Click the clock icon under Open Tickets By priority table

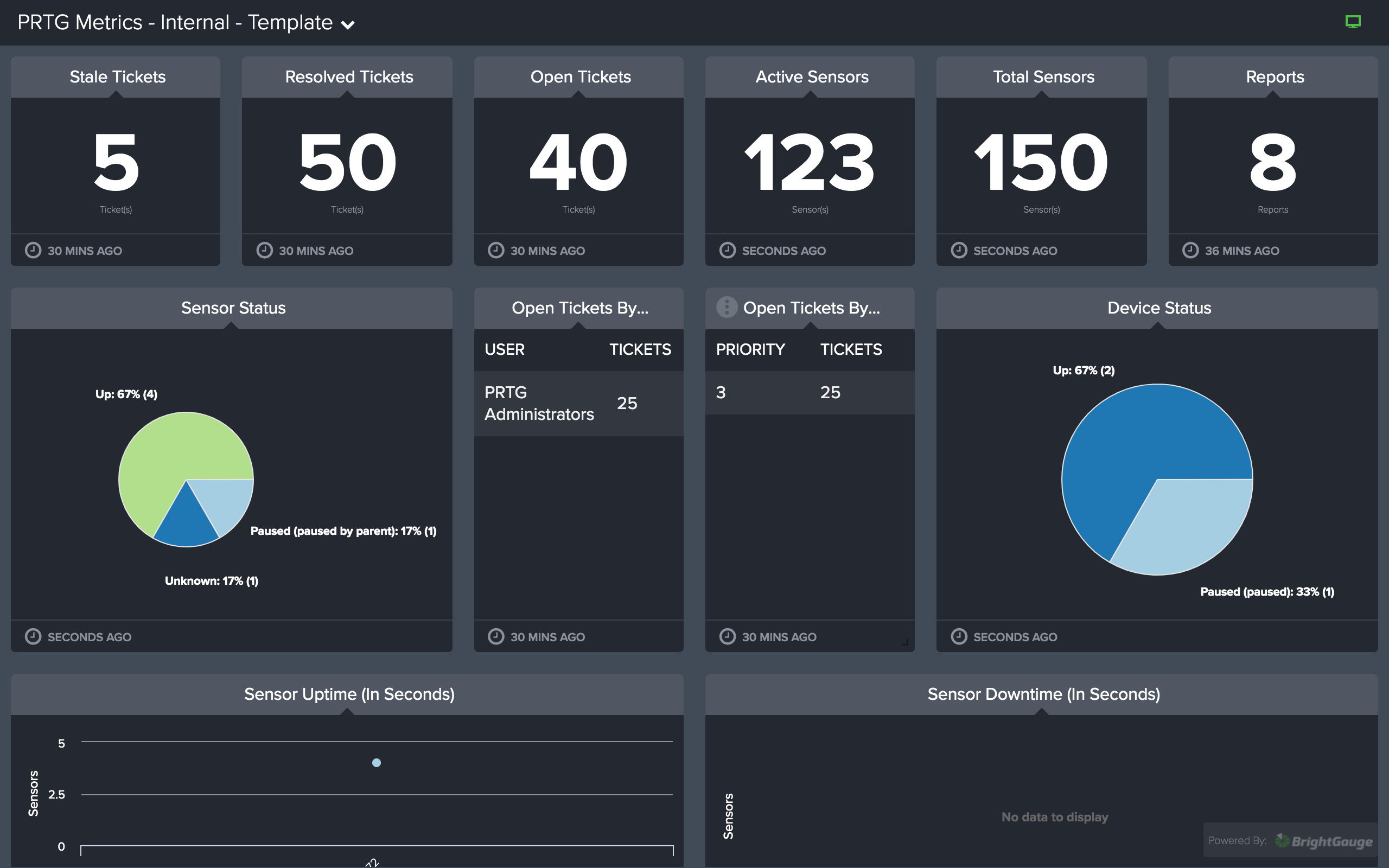point(727,637)
